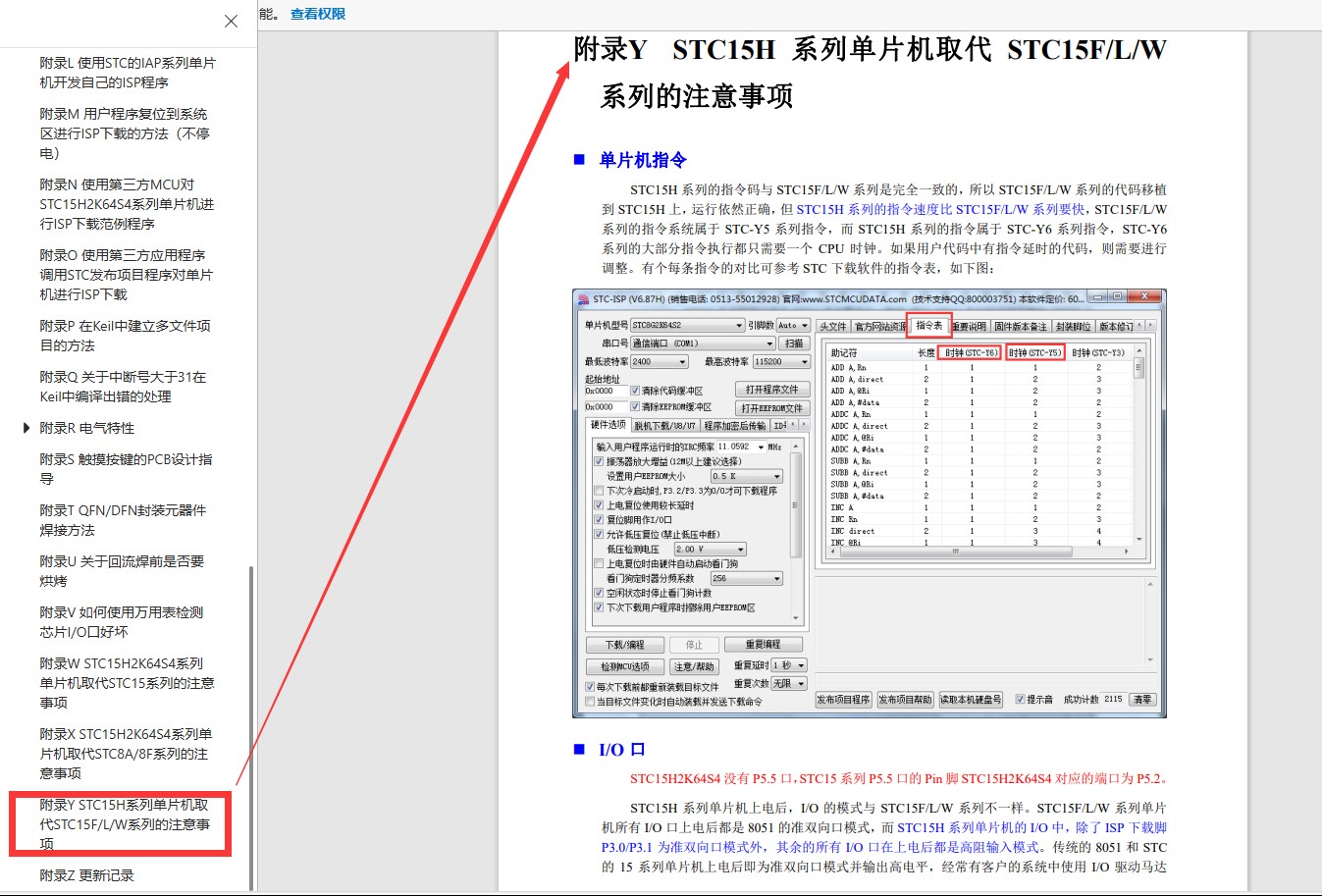Select 指令表 tab in STC-ISP screenshot
Image resolution: width=1322 pixels, height=896 pixels.
[928, 326]
